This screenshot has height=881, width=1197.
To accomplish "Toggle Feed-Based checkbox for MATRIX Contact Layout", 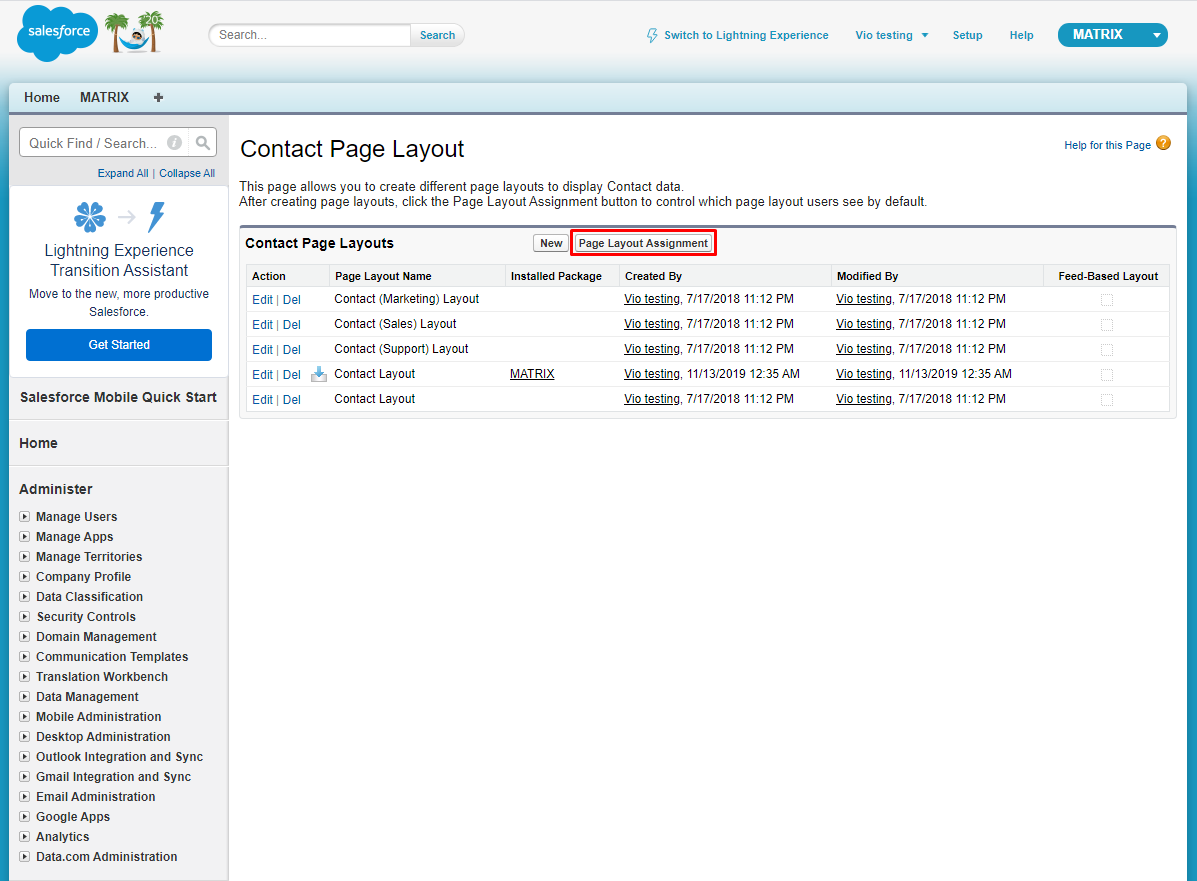I will click(1107, 375).
